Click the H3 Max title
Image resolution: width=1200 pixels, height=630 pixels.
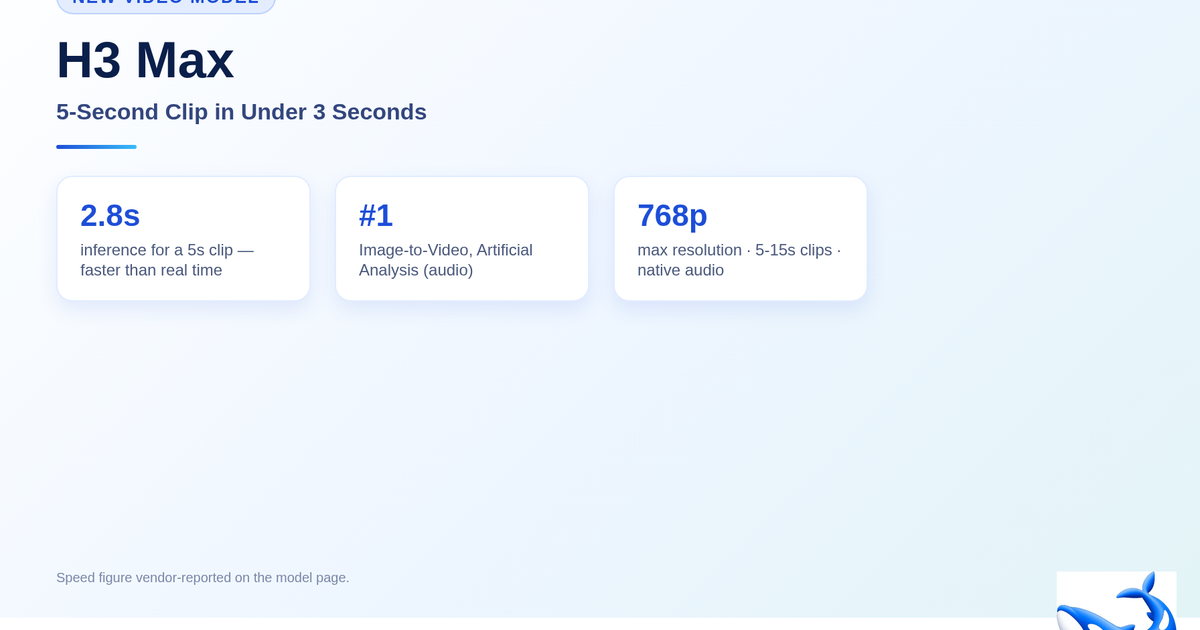[145, 60]
